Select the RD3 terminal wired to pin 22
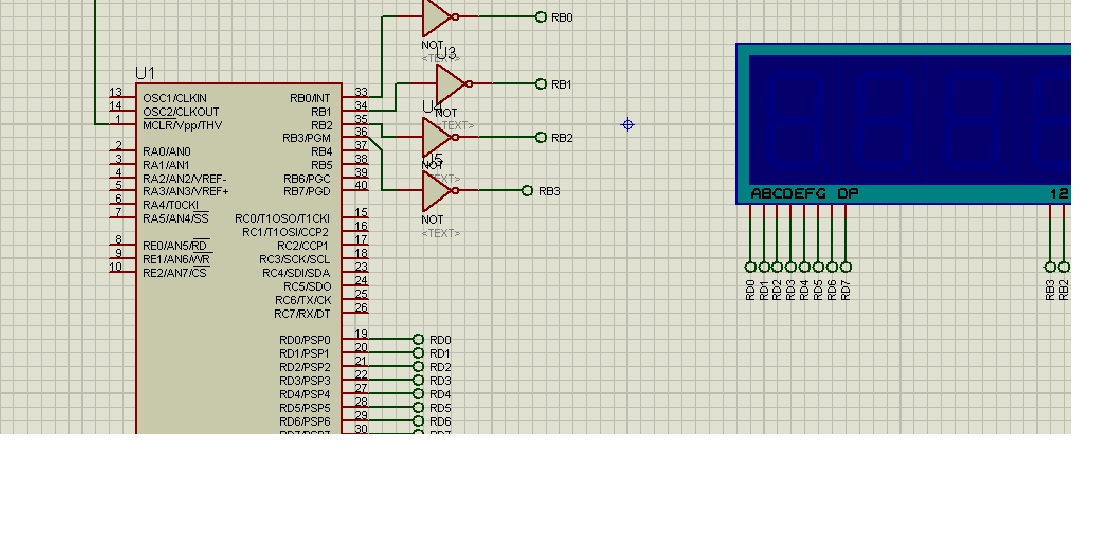 pos(419,380)
